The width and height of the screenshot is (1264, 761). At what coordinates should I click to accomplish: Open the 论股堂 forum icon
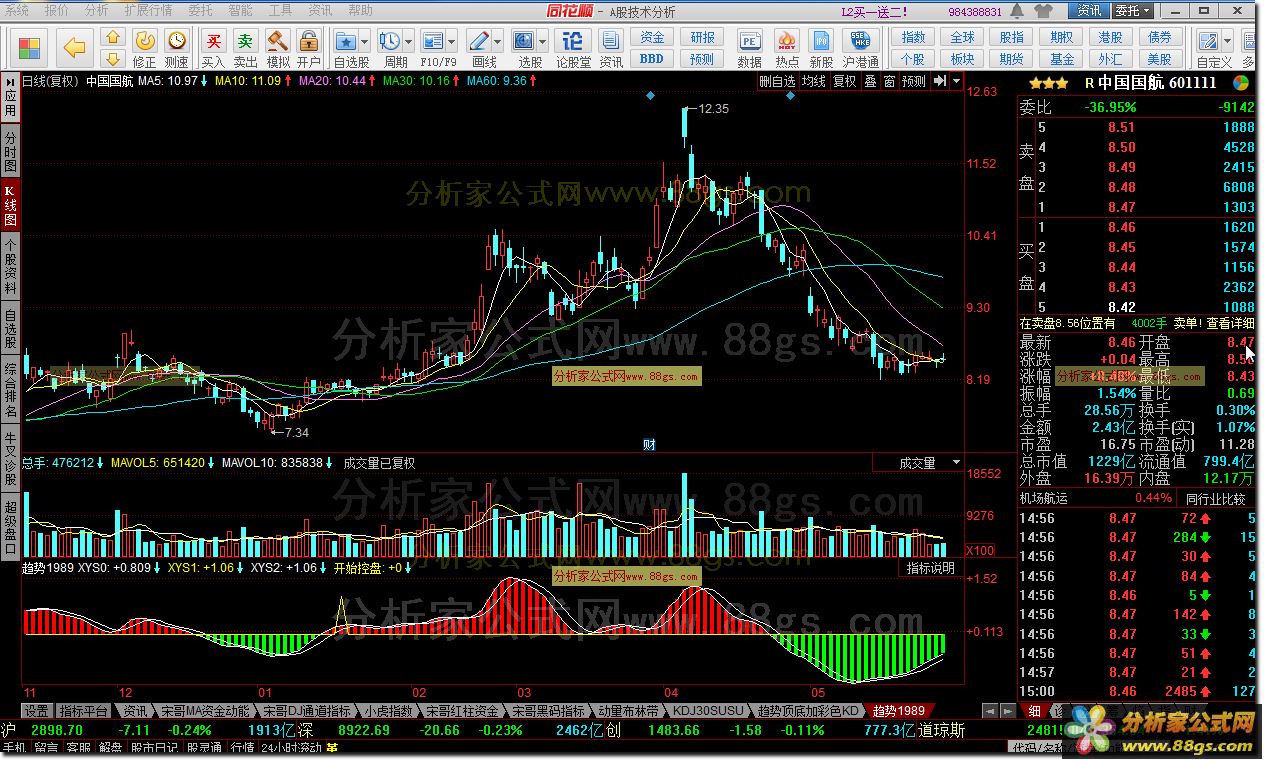pyautogui.click(x=573, y=40)
